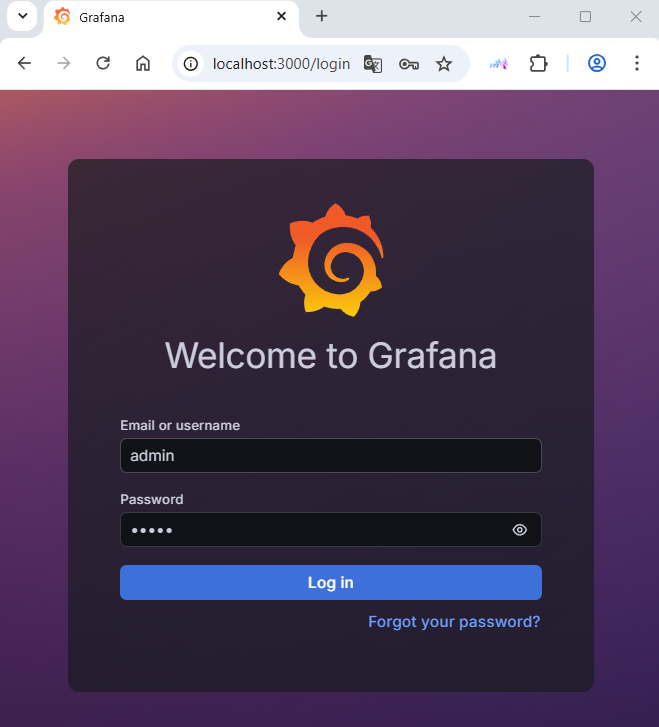
Task: Click the Log in button
Action: click(330, 583)
